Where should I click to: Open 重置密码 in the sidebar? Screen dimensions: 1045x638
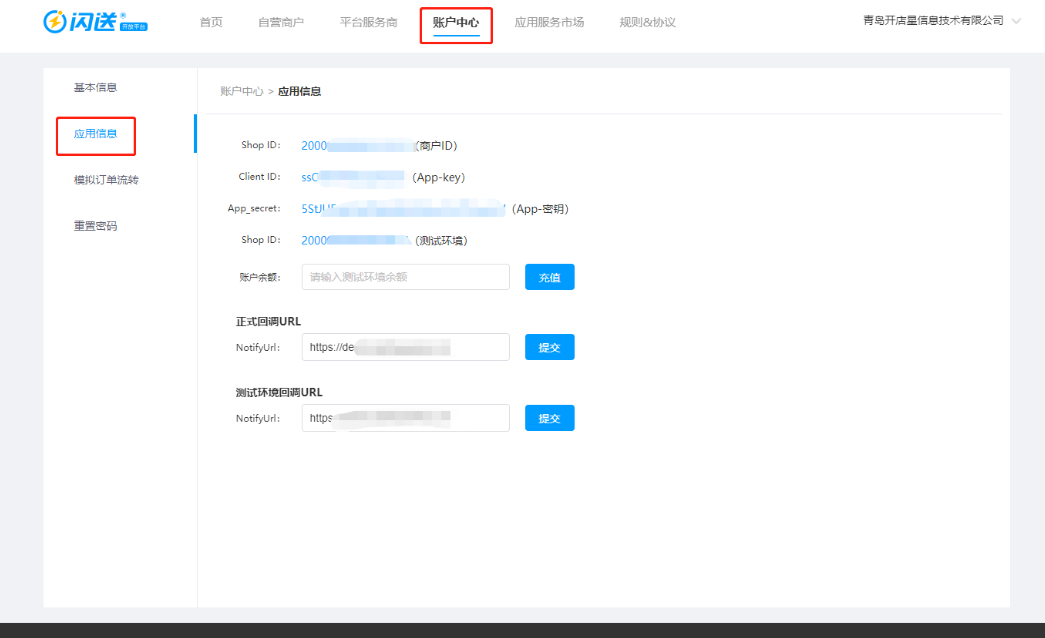(x=95, y=226)
